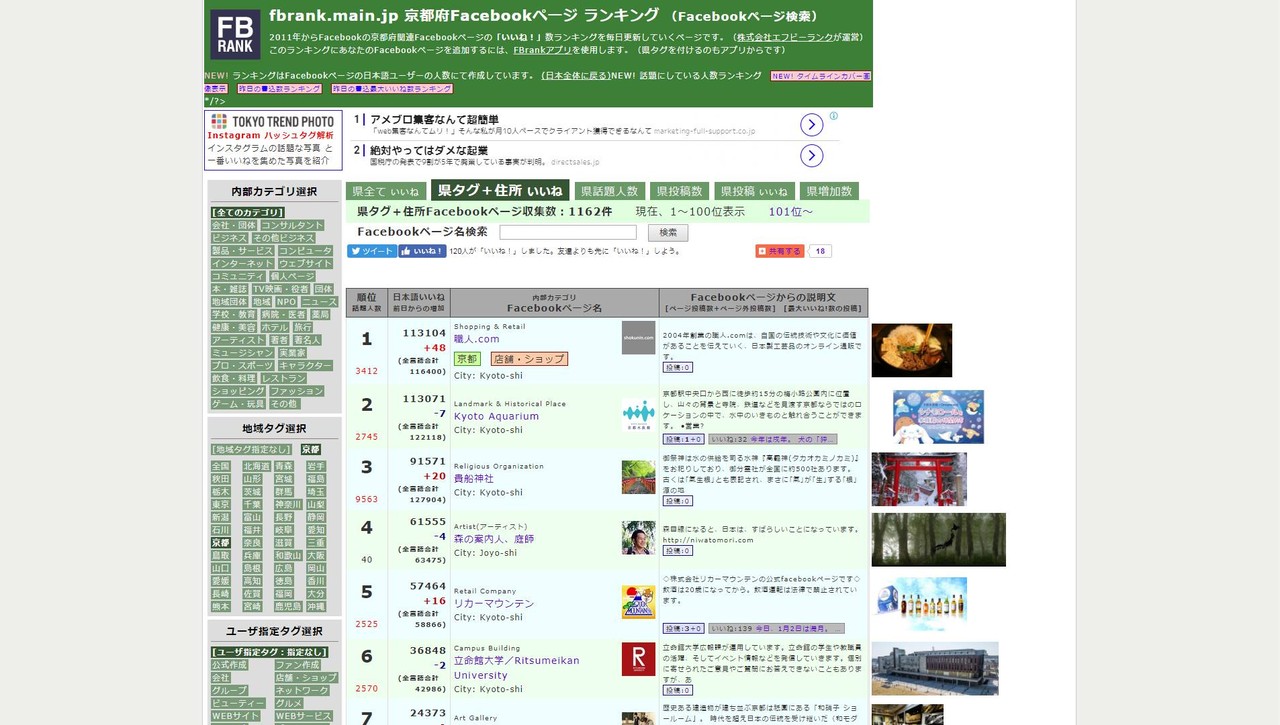Select the ビューティー user tag
The width and height of the screenshot is (1280, 725).
coord(238,704)
